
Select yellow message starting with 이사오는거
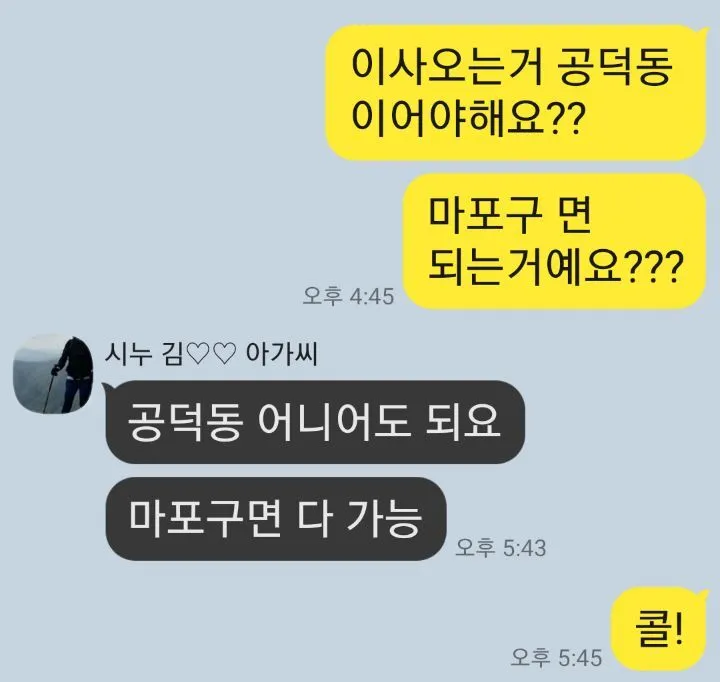click(x=516, y=92)
